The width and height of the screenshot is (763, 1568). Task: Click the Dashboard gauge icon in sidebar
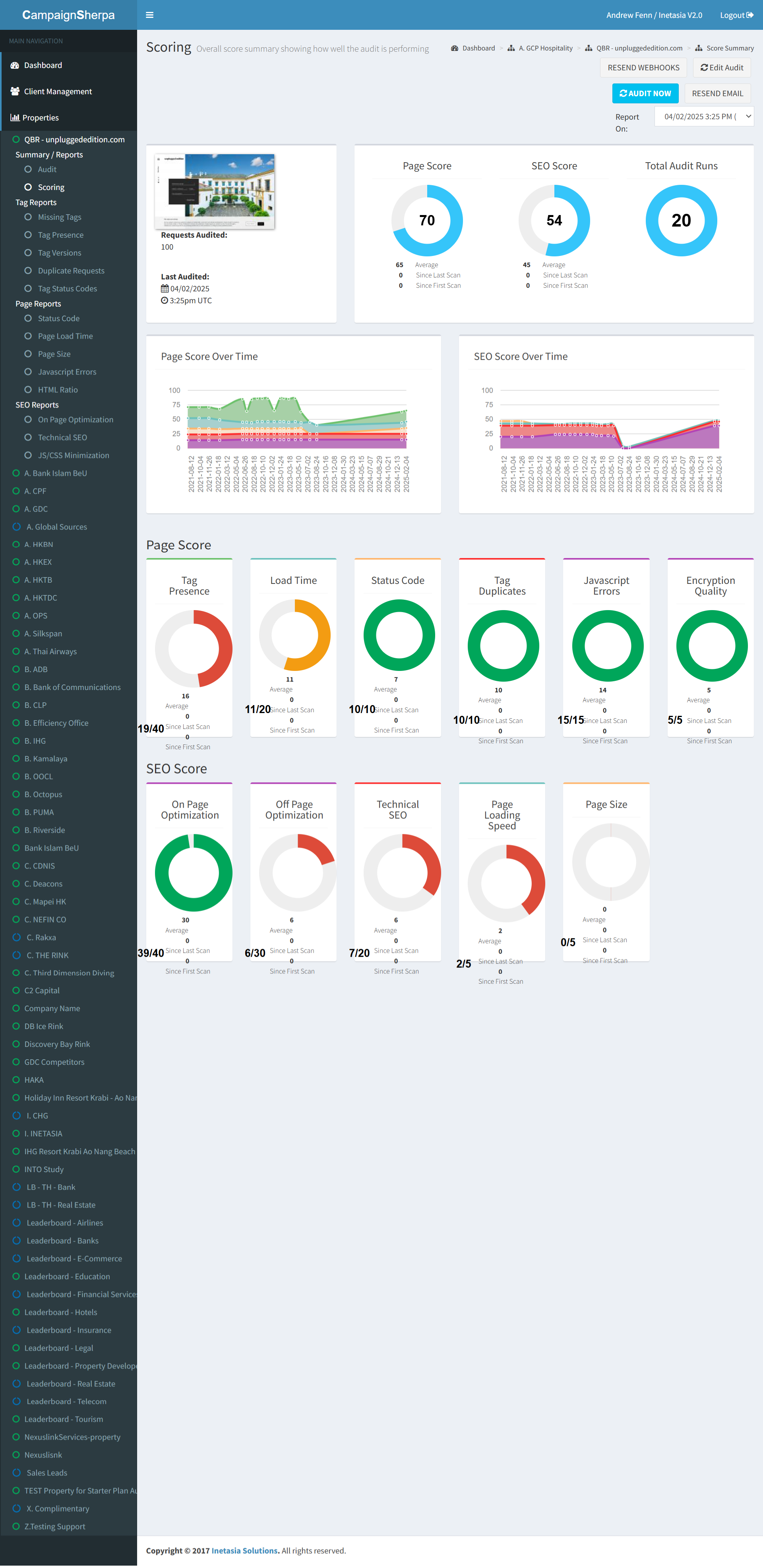[x=15, y=65]
